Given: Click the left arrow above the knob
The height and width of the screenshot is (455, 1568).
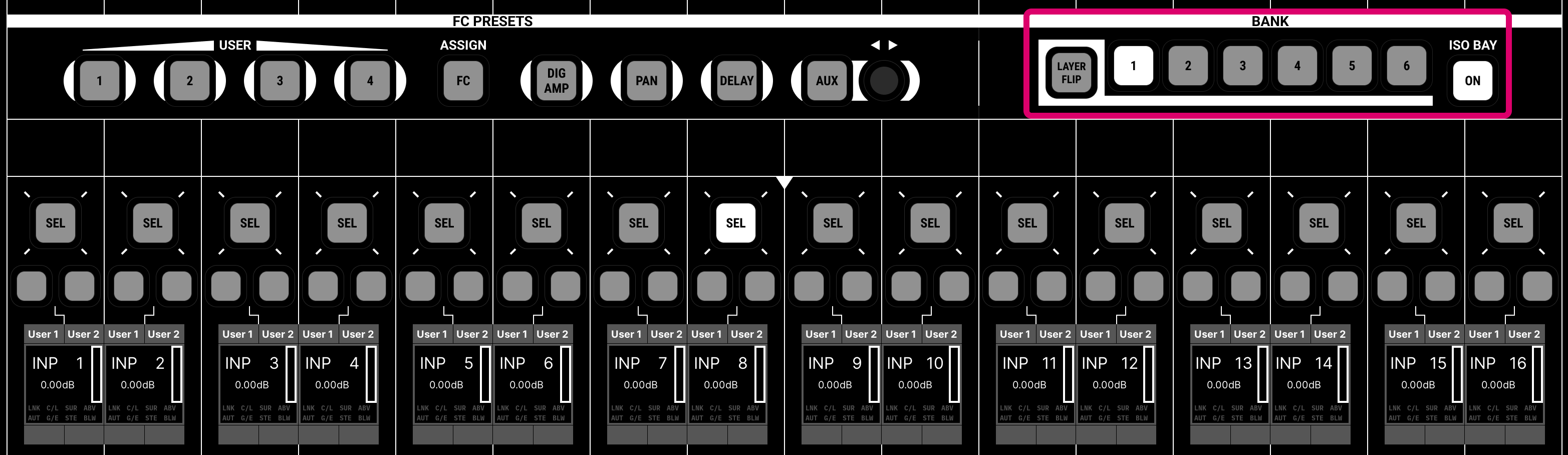Looking at the screenshot, I should tap(875, 45).
